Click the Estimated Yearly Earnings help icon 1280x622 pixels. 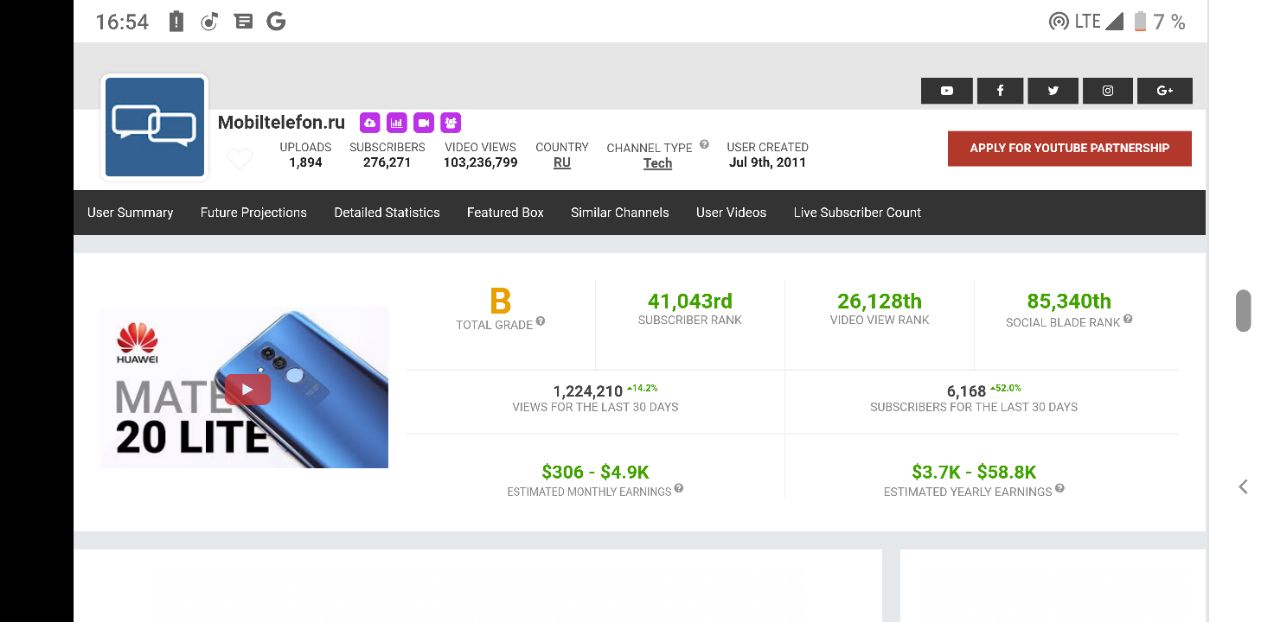click(1060, 489)
